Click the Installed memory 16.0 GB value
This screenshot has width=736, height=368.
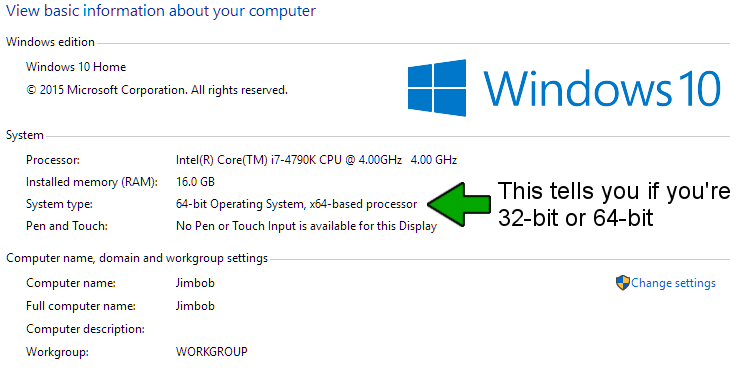[x=195, y=182]
